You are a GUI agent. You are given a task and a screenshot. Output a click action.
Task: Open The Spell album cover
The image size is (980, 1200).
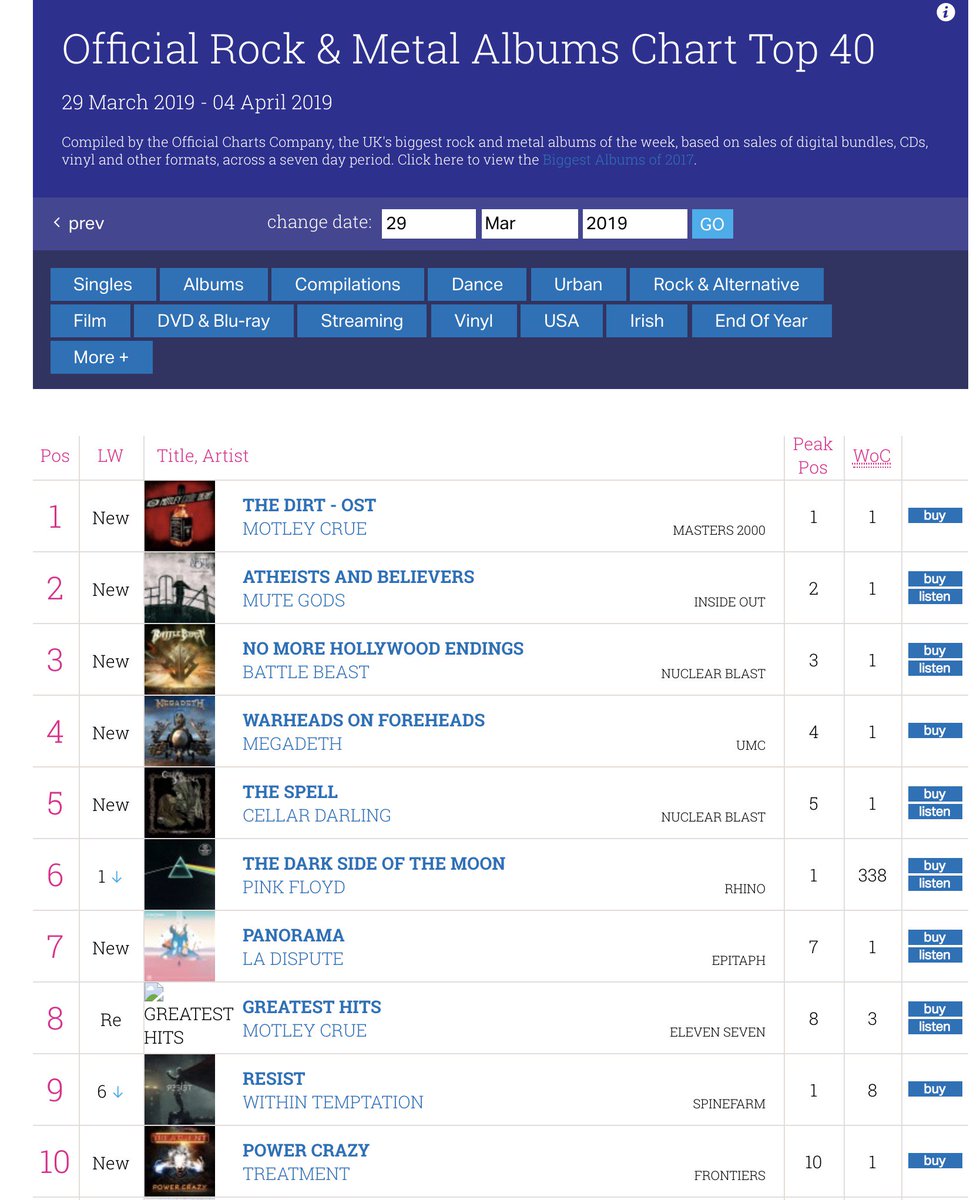[x=180, y=804]
